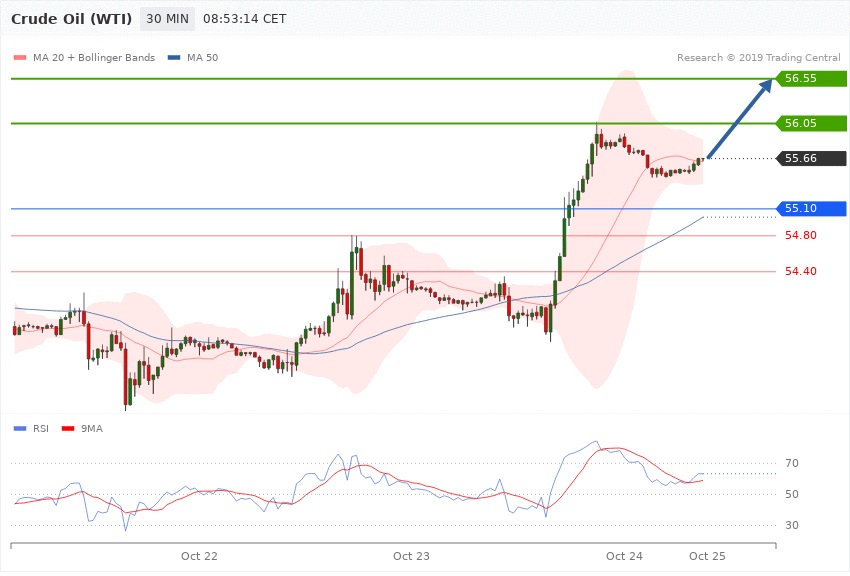The height and width of the screenshot is (576, 850).
Task: Click the MA 50 legend text
Action: (202, 57)
